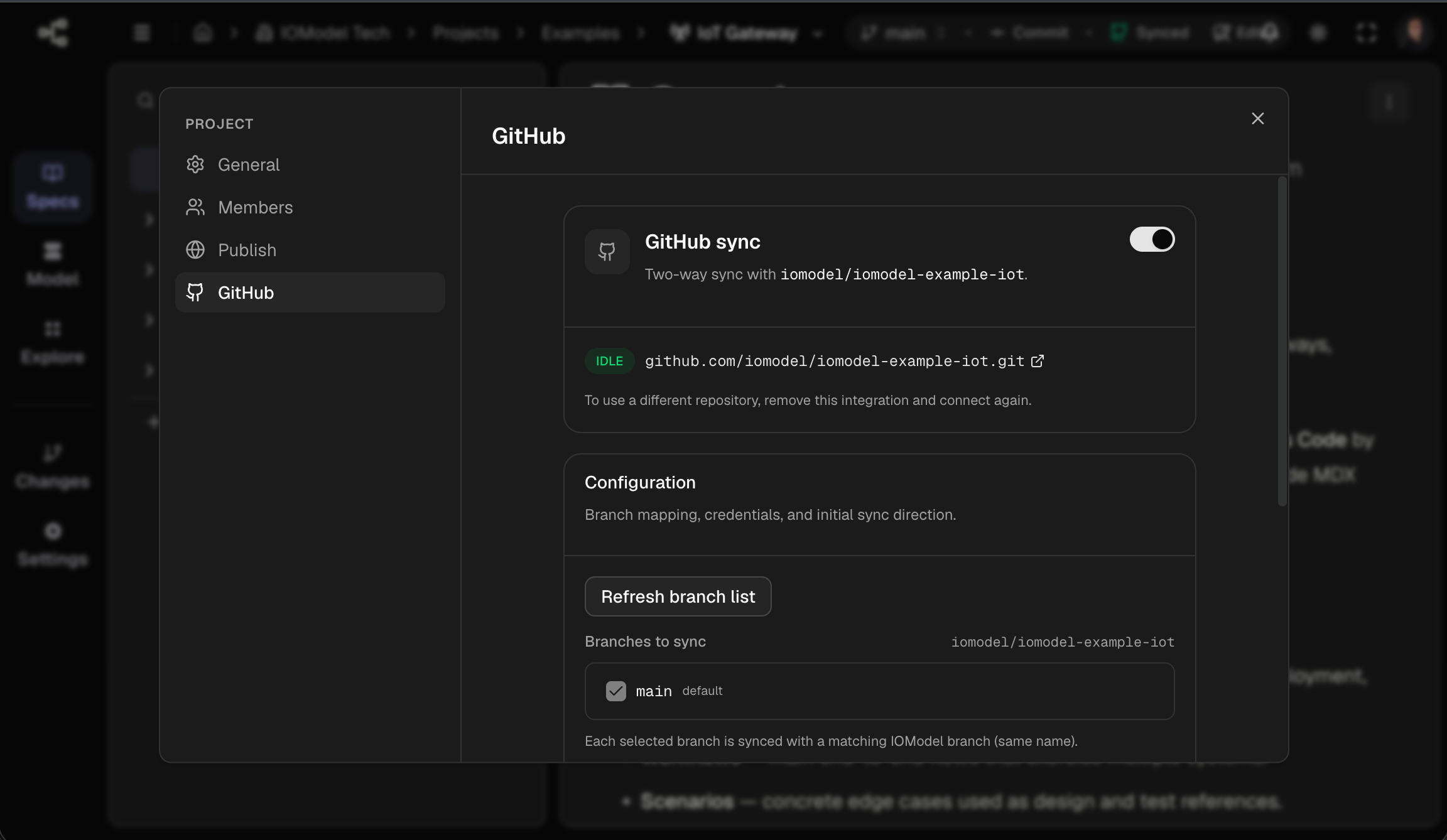Toggle fullscreen icon in background top bar
1447x840 pixels.
click(1366, 32)
